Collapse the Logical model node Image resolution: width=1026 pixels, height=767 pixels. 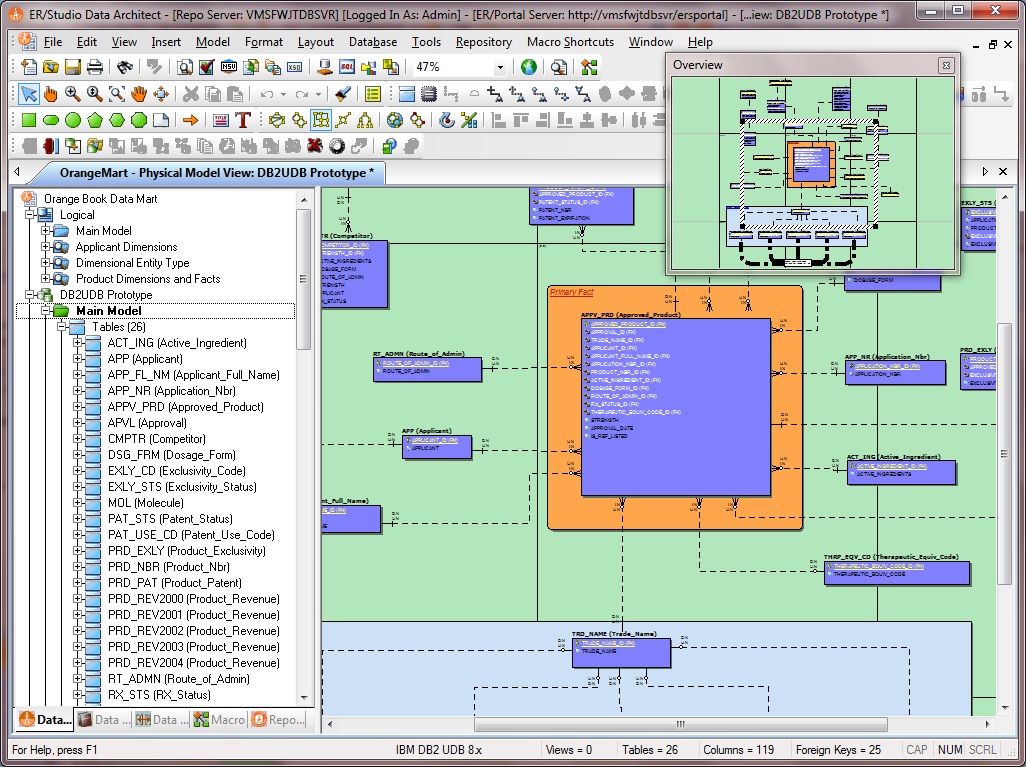tap(29, 214)
